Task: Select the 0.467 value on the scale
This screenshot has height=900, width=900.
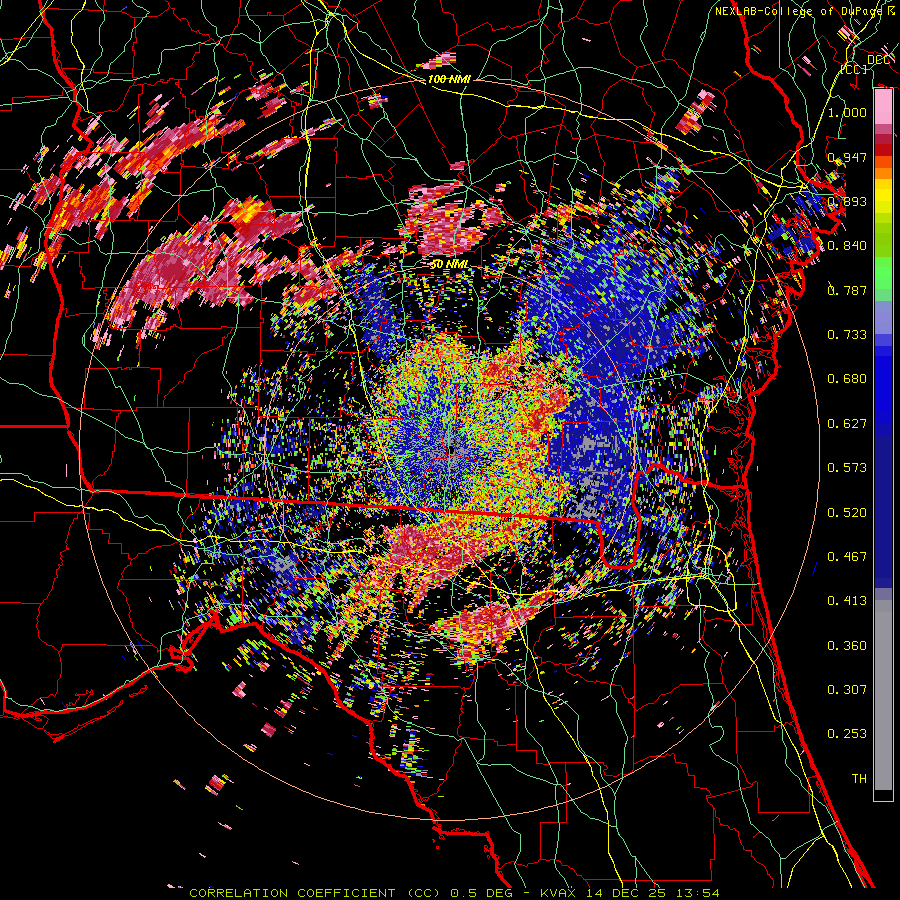Action: point(847,556)
